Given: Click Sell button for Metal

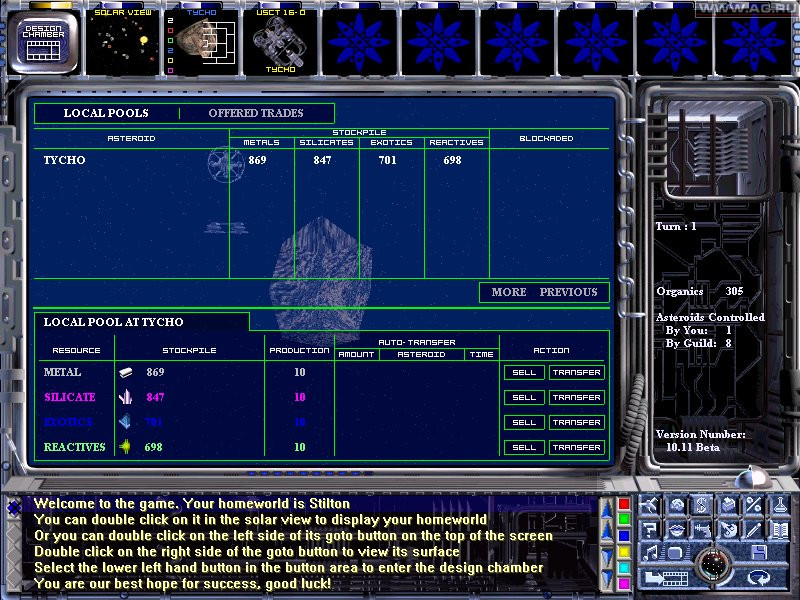Looking at the screenshot, I should click(x=524, y=372).
